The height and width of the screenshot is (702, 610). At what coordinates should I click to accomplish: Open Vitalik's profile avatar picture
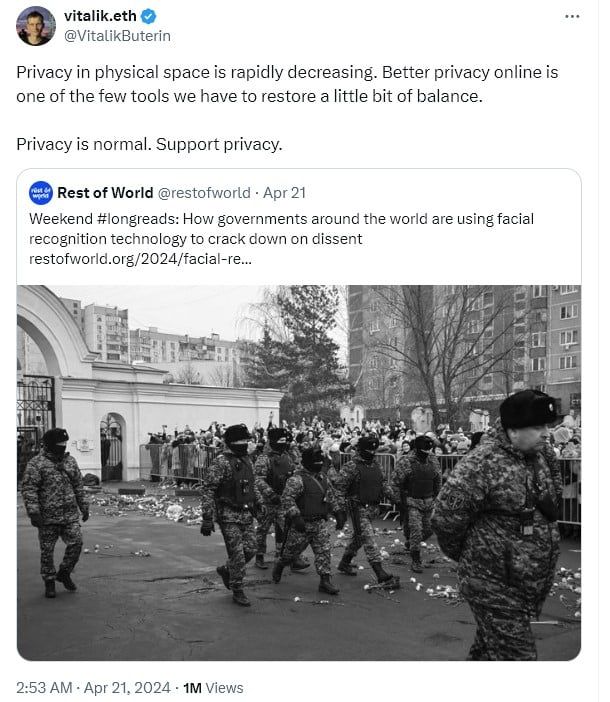pos(36,26)
